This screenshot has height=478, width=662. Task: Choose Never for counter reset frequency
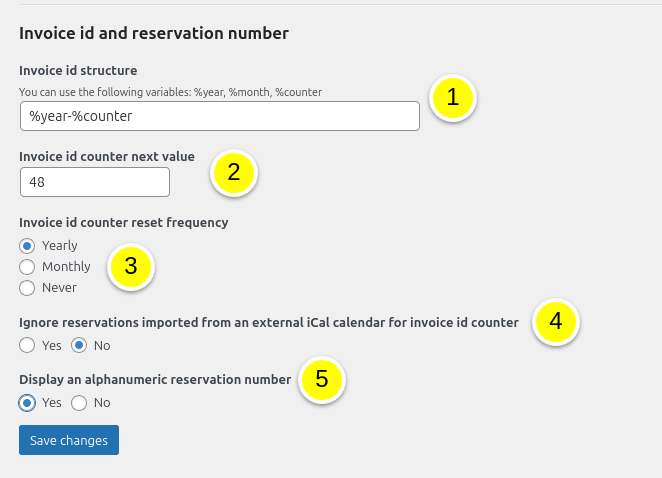coord(27,288)
